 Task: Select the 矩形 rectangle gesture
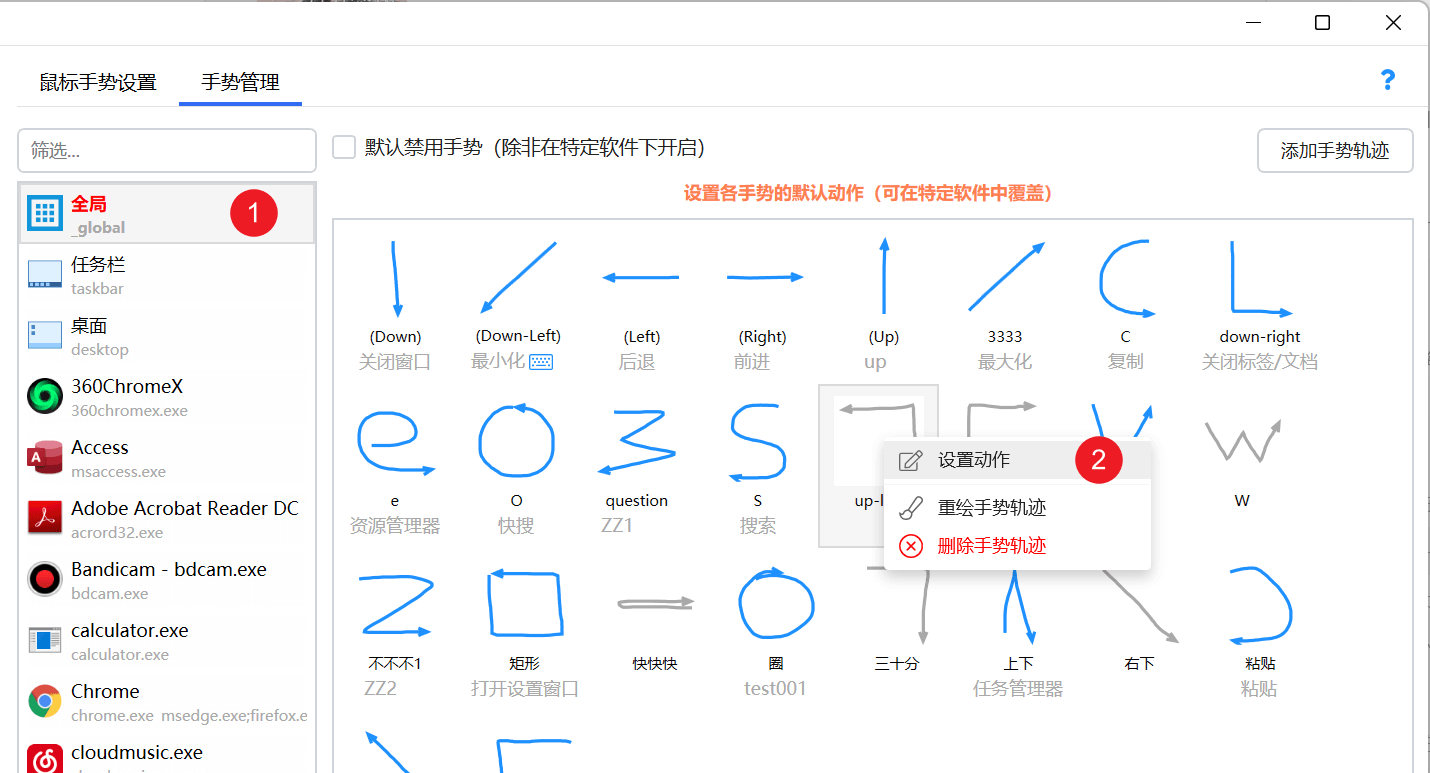(x=524, y=603)
